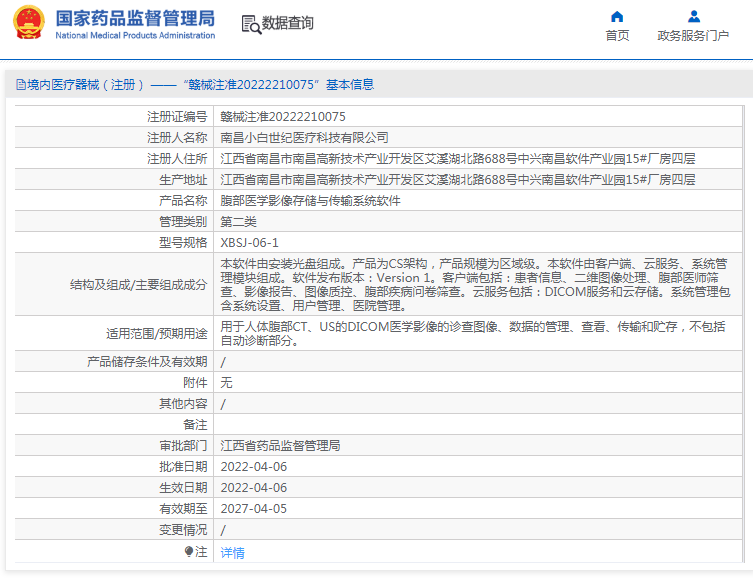Go to 首页 link

click(x=617, y=36)
